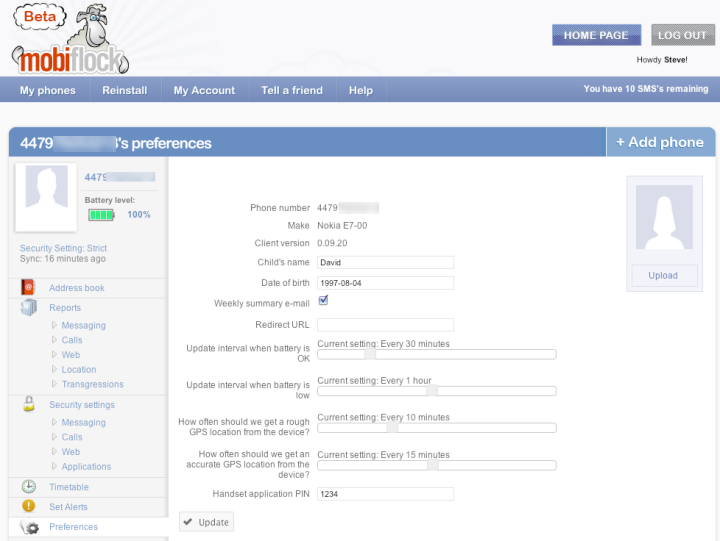Open the My phones menu
The image size is (720, 541).
(x=48, y=90)
